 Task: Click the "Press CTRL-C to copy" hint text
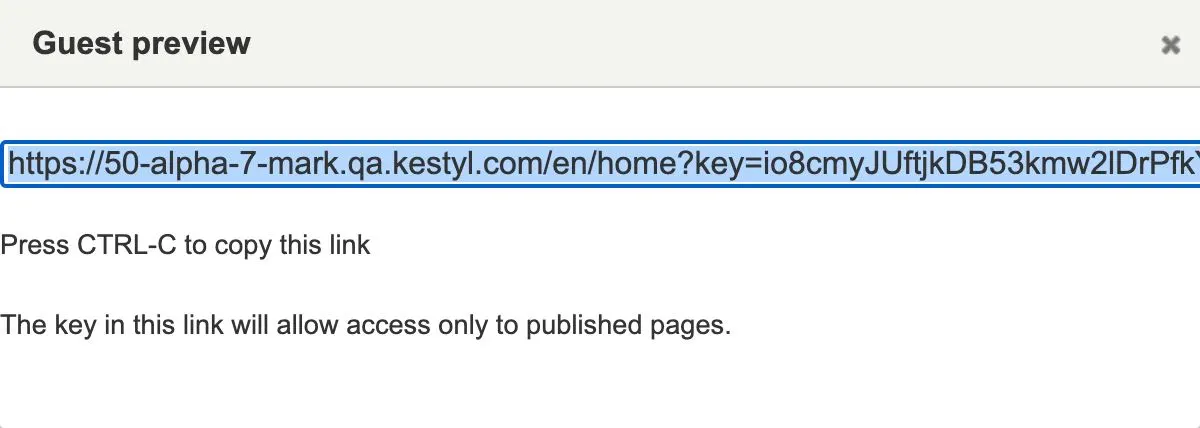(x=185, y=245)
